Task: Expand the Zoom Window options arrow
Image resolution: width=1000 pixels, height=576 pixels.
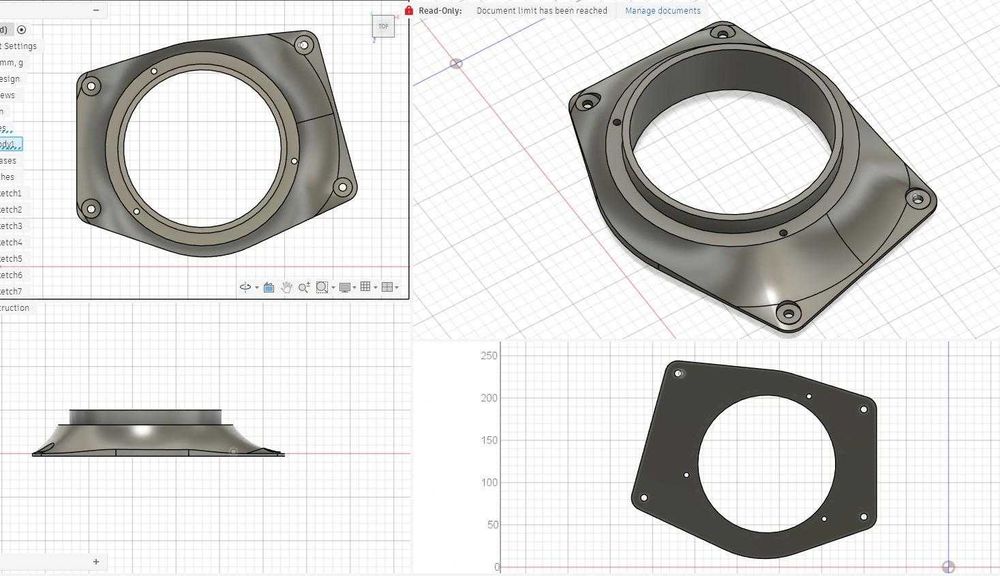Action: click(x=333, y=288)
